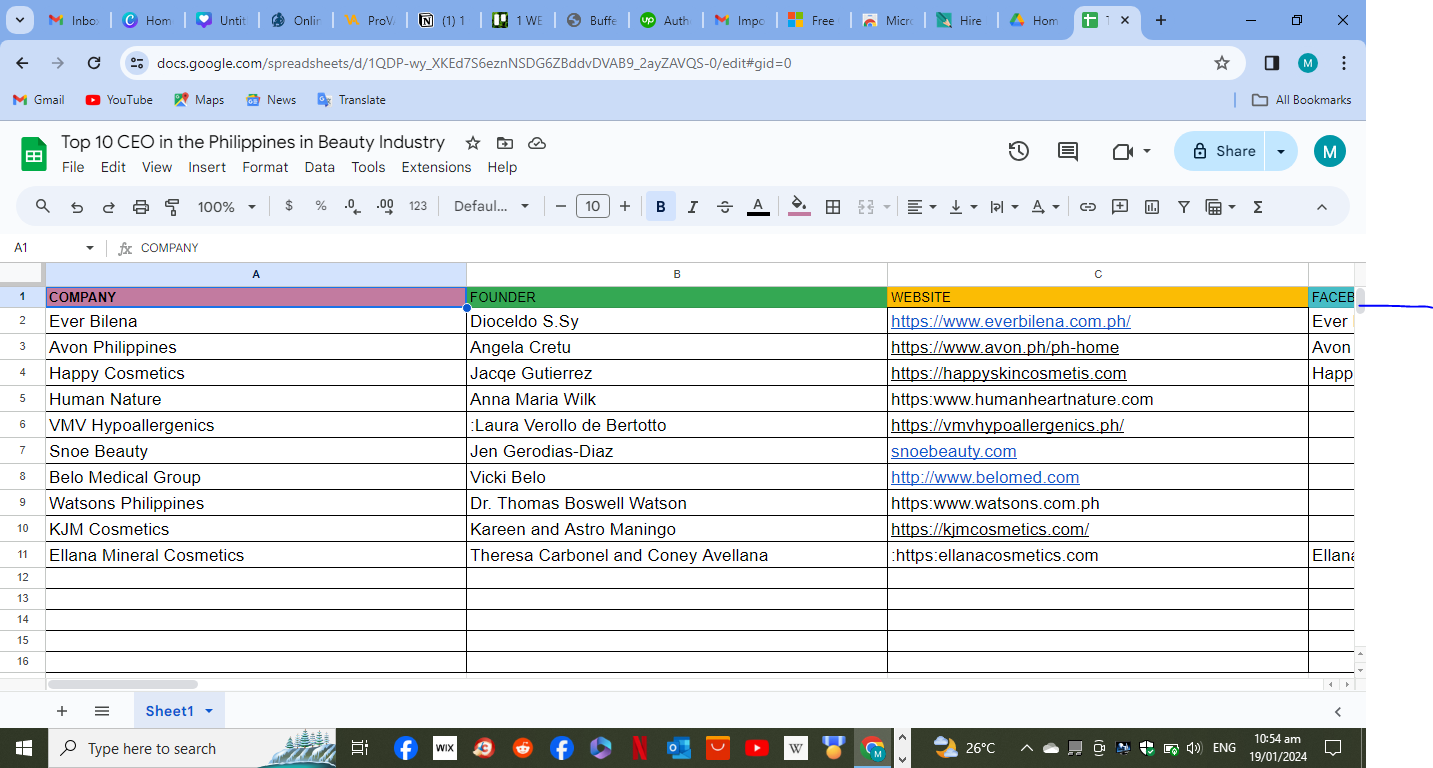Select cell Human Nature
Image resolution: width=1433 pixels, height=768 pixels.
pos(256,399)
